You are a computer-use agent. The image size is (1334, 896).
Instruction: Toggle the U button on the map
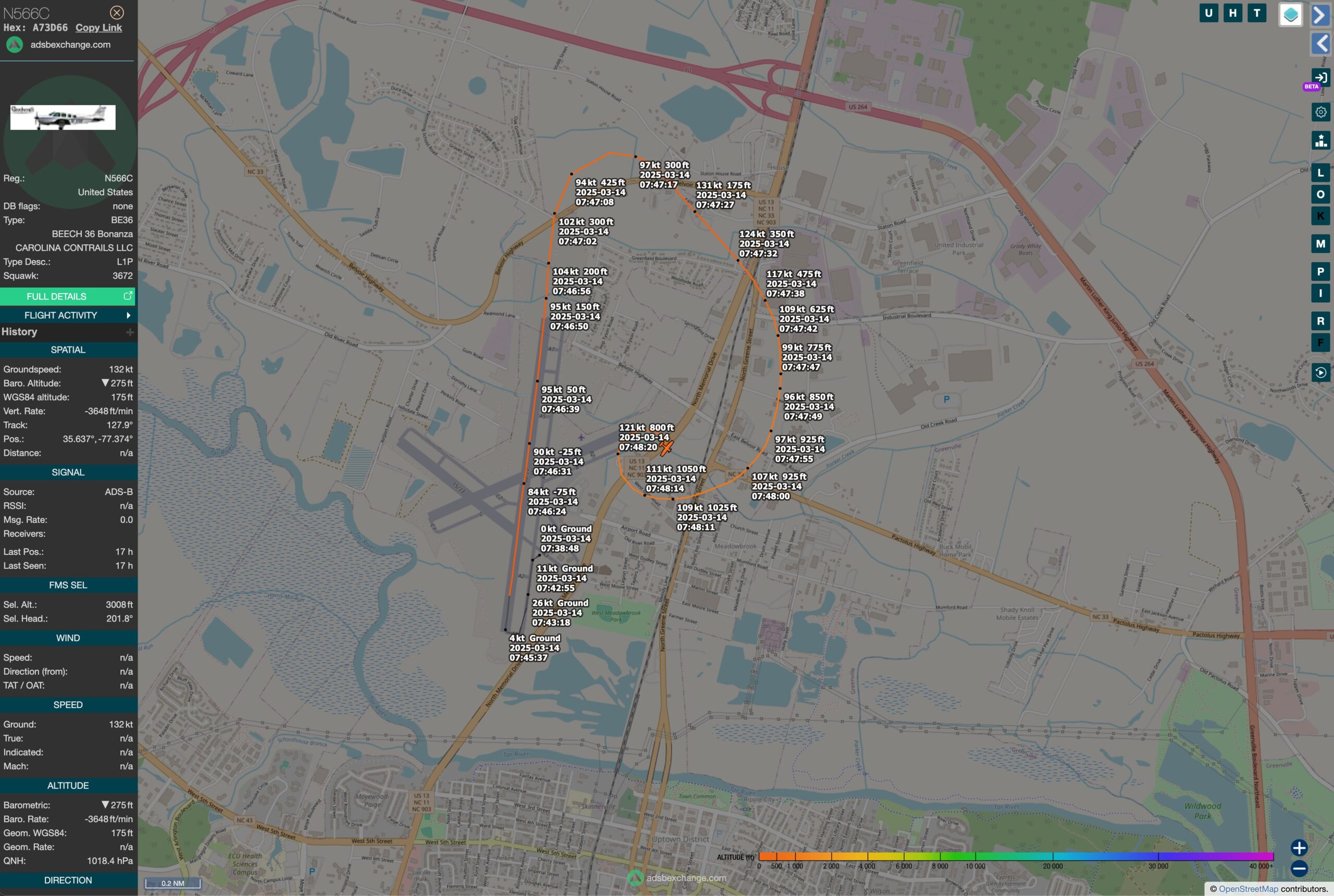coord(1208,13)
